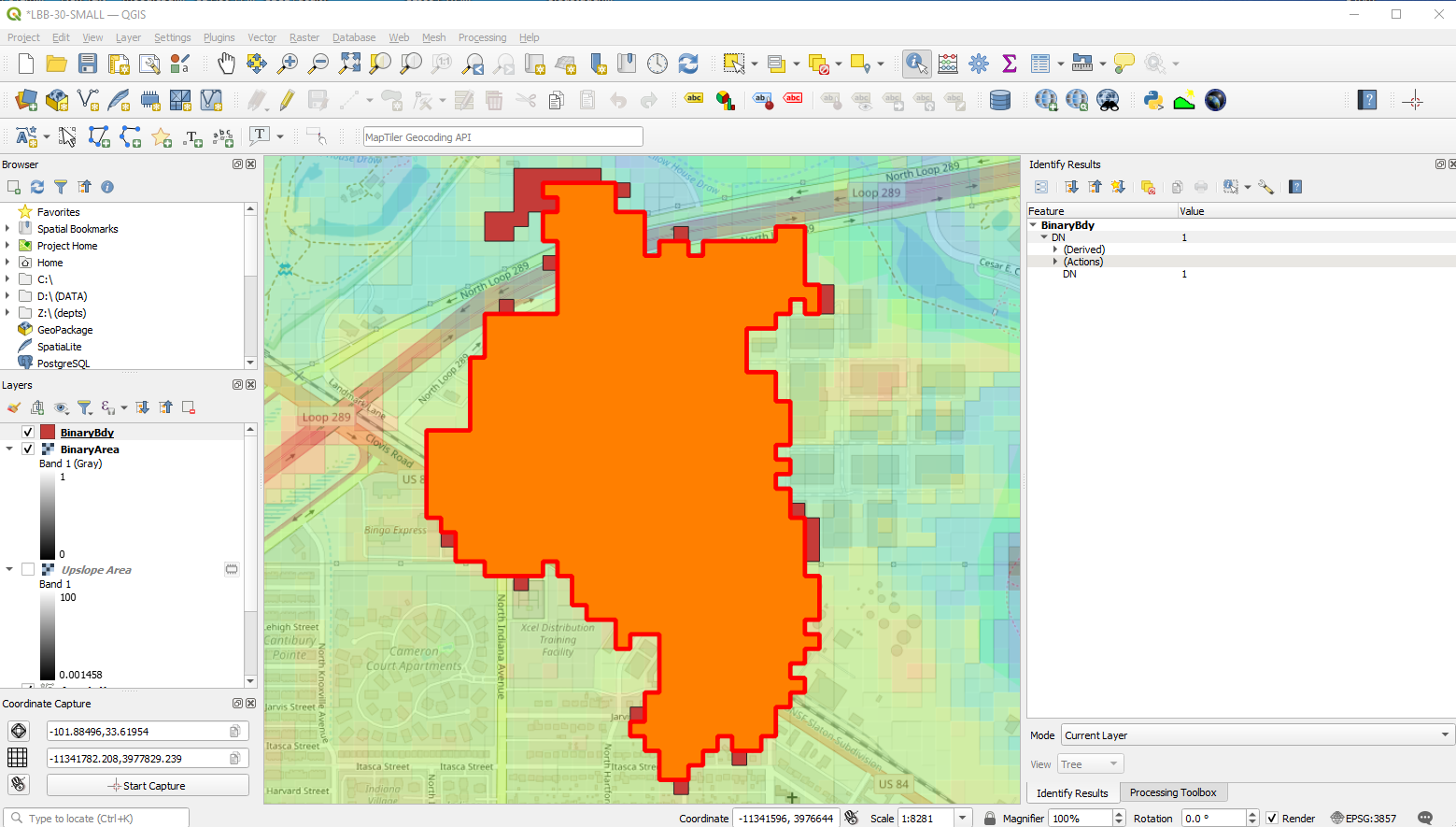1456x827 pixels.
Task: Toggle the Render checkbox
Action: coord(1271,818)
